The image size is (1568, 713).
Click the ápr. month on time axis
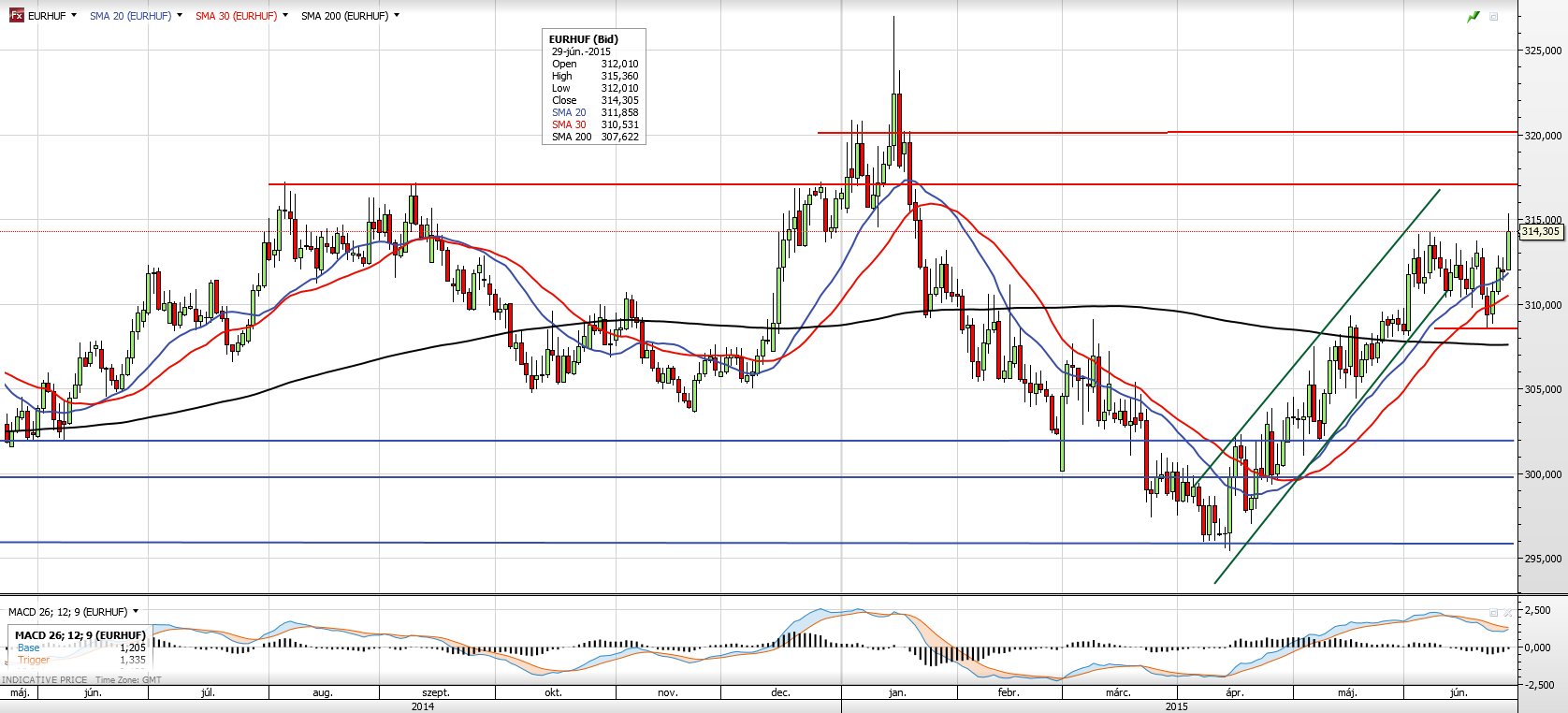click(x=1235, y=692)
